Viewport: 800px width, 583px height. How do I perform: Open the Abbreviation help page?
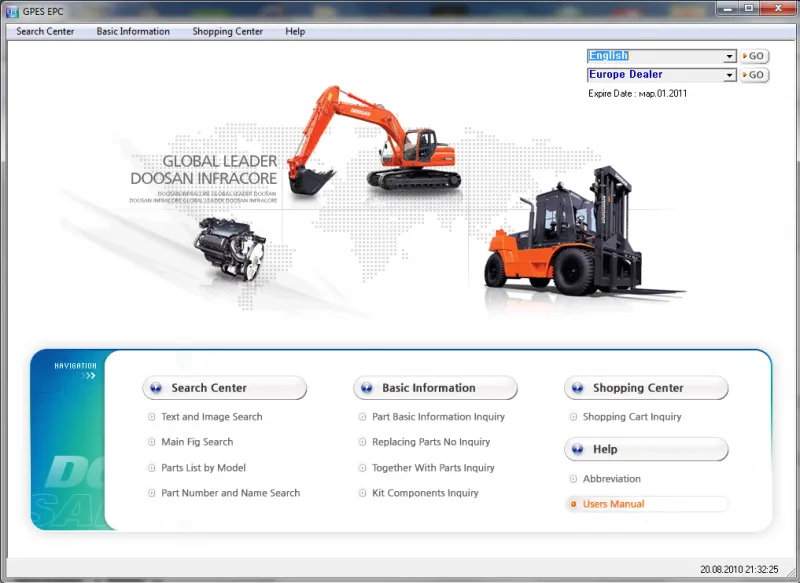[x=612, y=479]
